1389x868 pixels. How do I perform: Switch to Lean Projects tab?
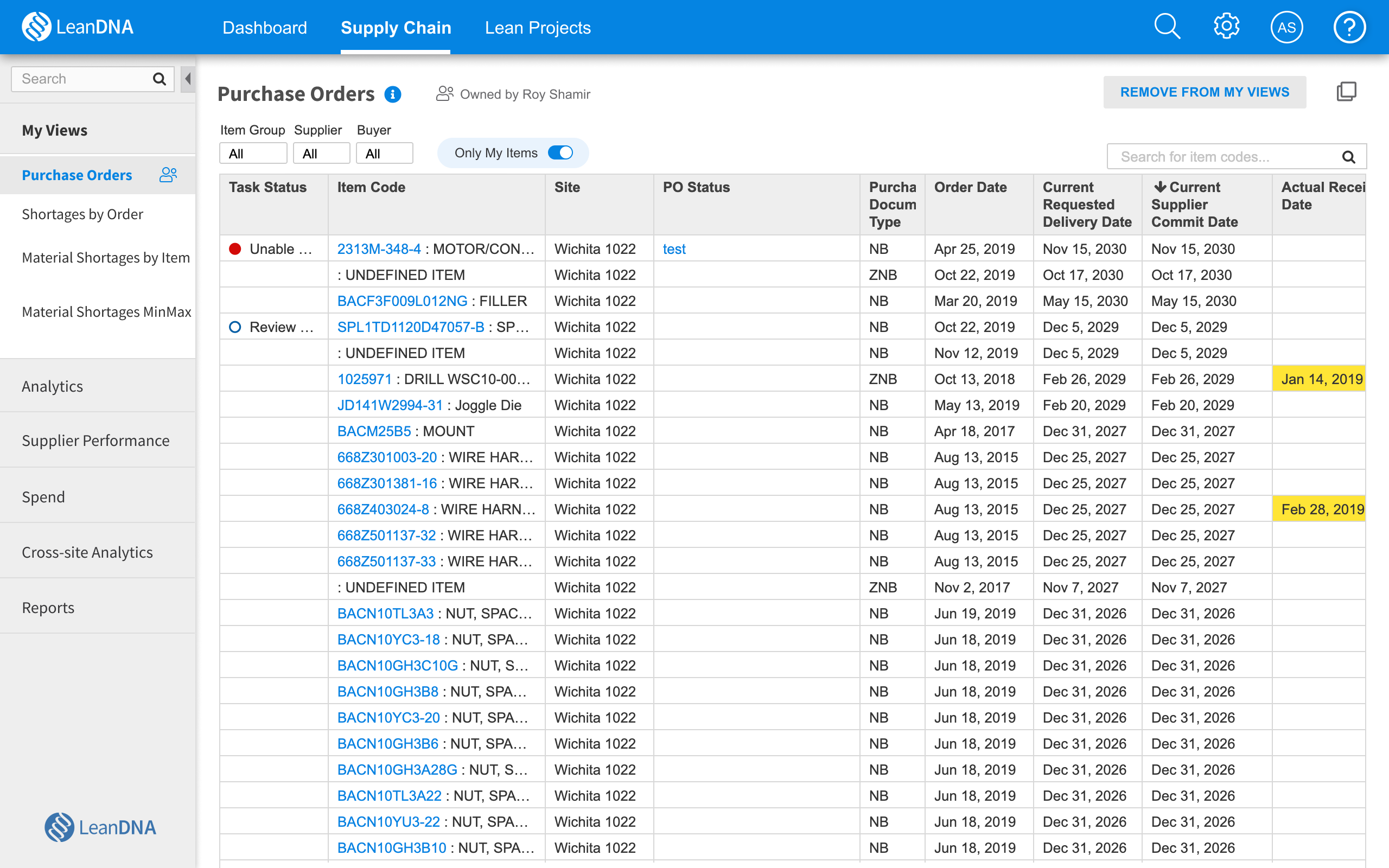point(538,28)
